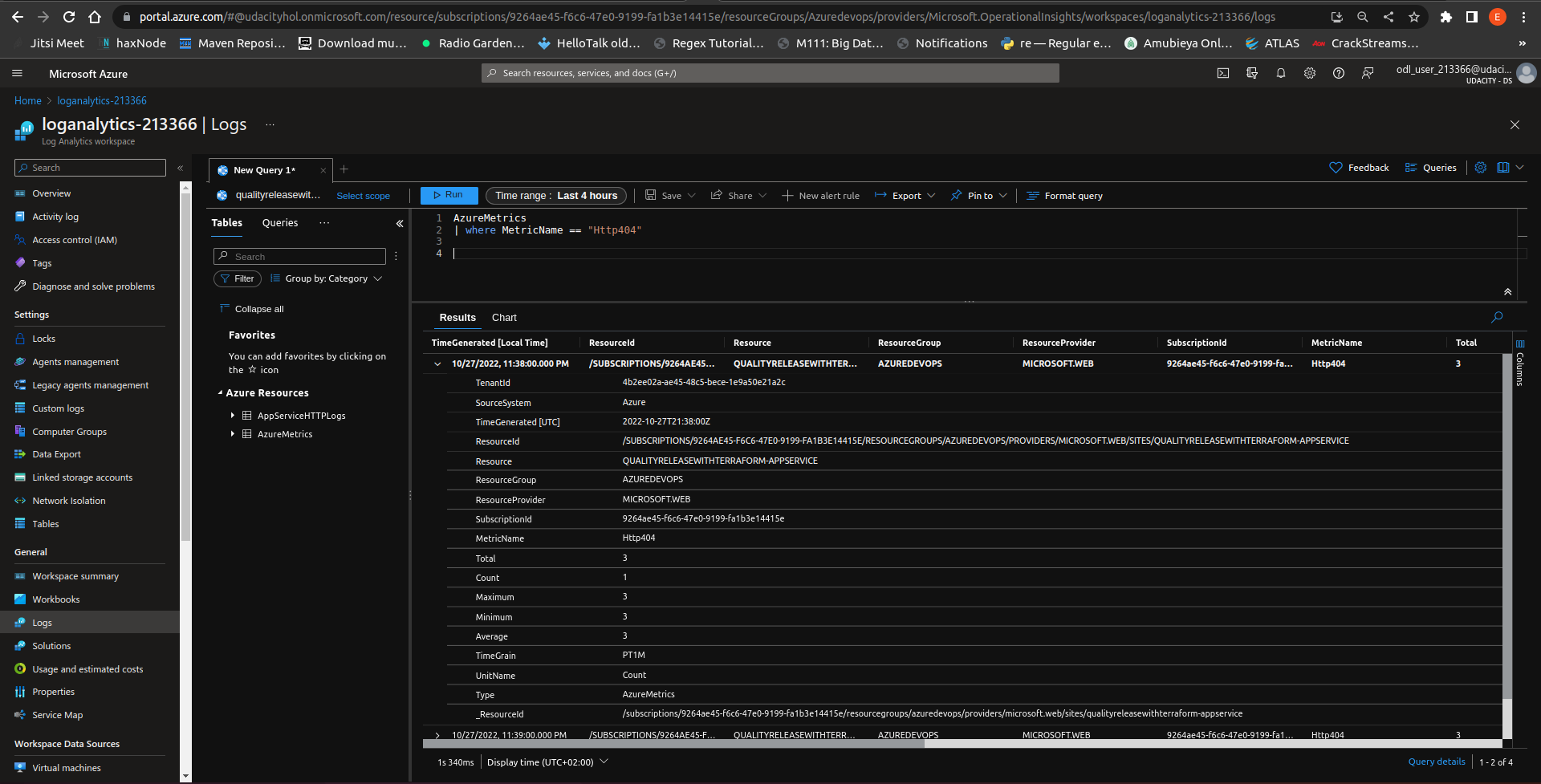Open the Export dropdown
Viewport: 1541px width, 784px height.
(905, 196)
